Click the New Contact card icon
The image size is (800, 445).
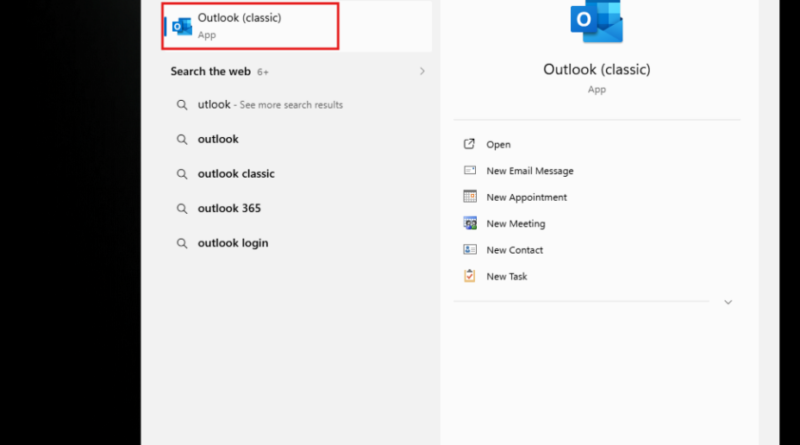[469, 250]
